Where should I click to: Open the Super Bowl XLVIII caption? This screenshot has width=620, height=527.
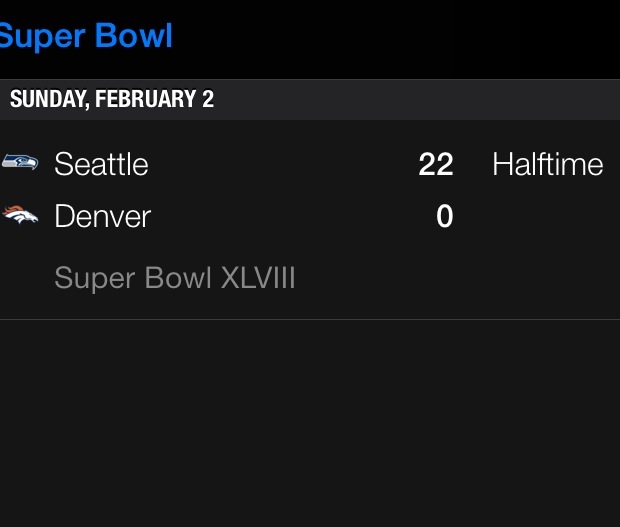tap(175, 277)
